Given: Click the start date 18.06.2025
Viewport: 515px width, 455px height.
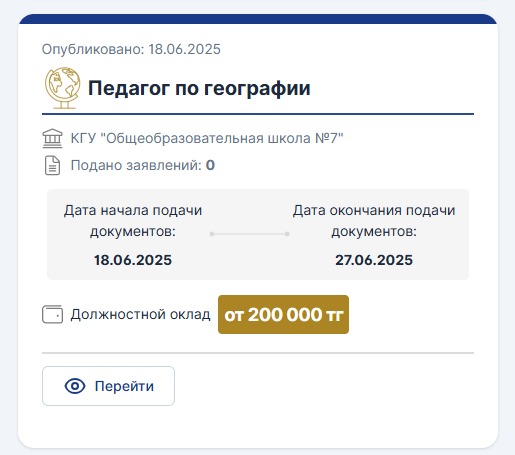Looking at the screenshot, I should (x=133, y=260).
